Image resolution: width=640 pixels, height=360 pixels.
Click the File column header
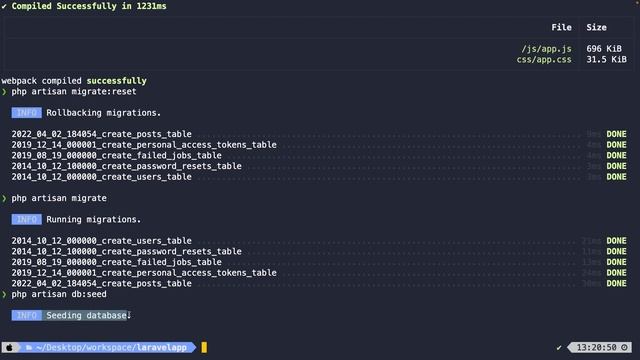point(561,27)
